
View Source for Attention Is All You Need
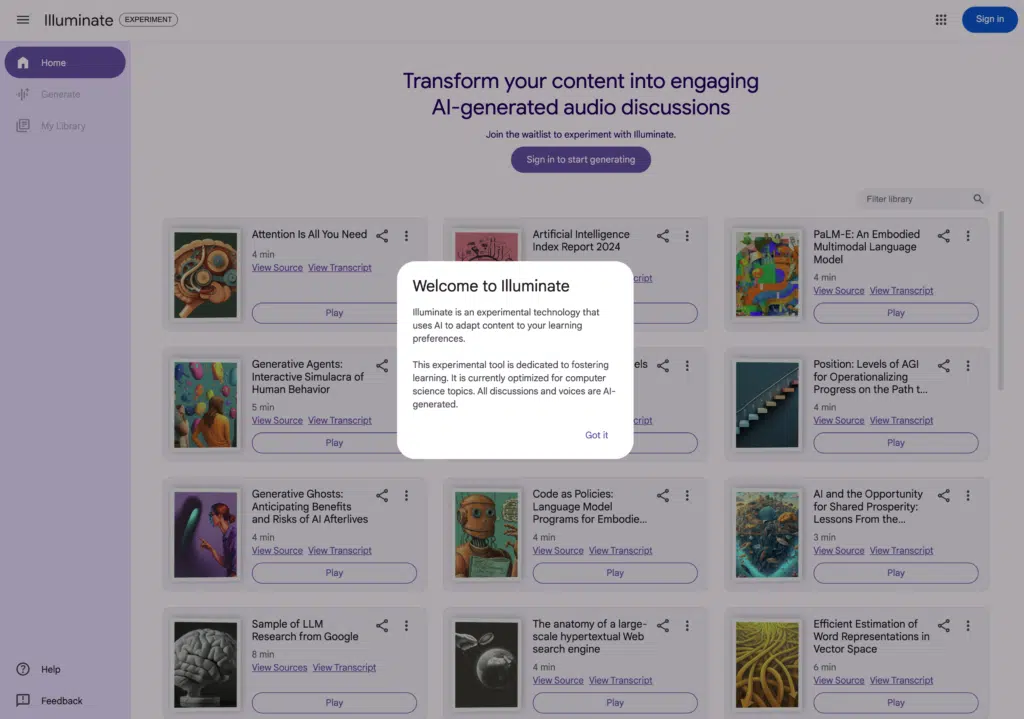coord(277,268)
